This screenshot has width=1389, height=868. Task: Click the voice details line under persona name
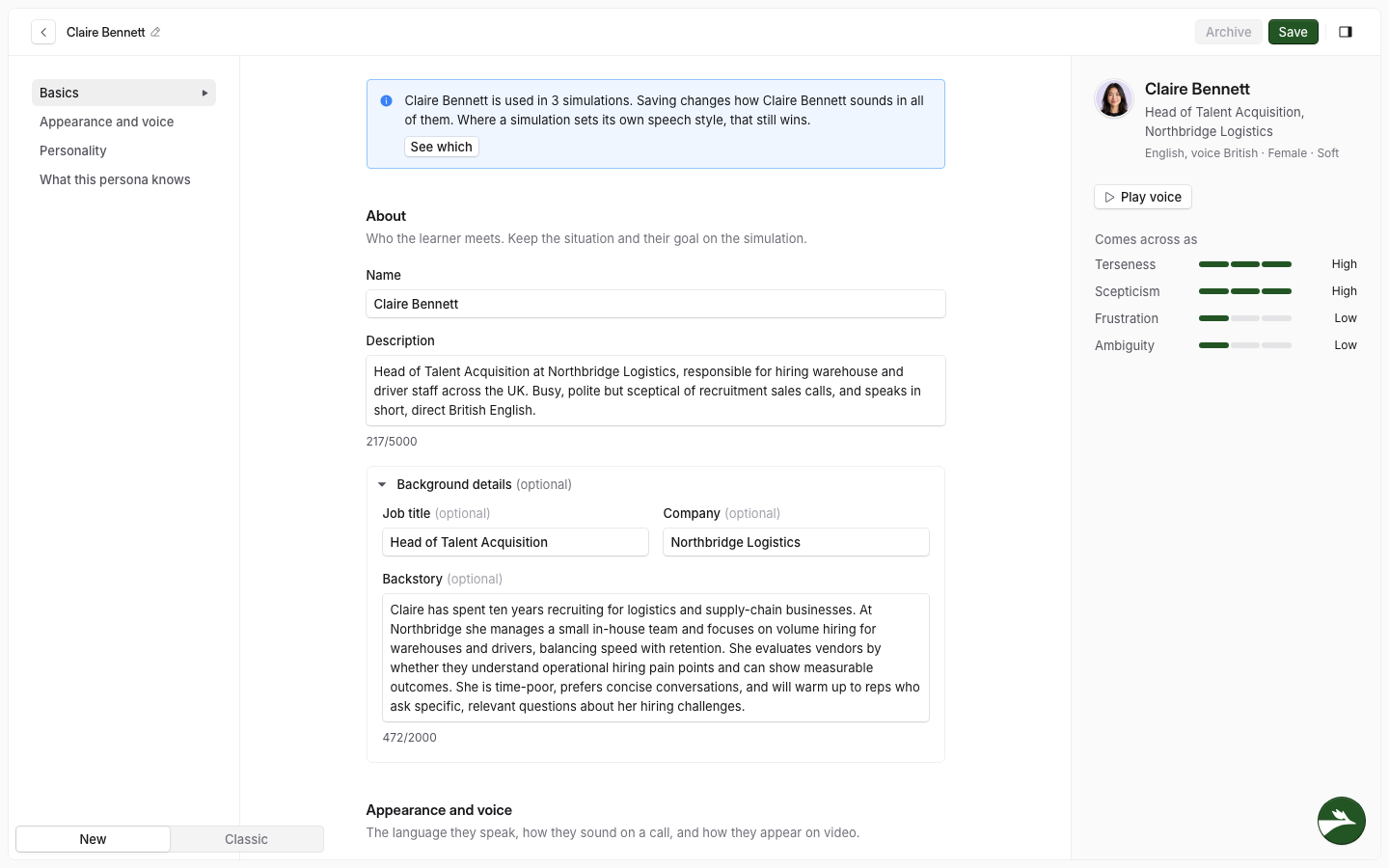pyautogui.click(x=1241, y=153)
